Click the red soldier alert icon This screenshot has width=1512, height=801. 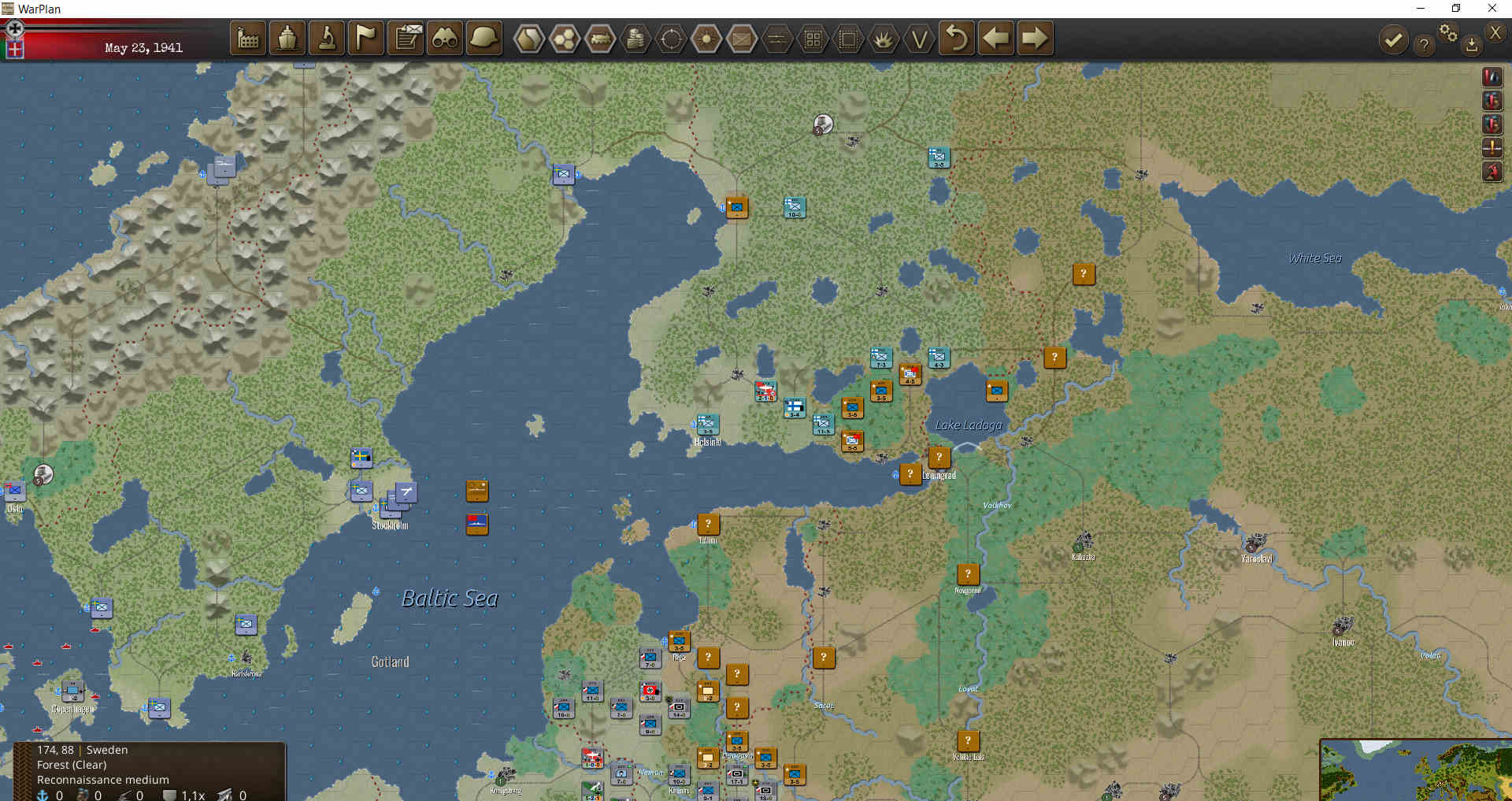[x=1492, y=171]
